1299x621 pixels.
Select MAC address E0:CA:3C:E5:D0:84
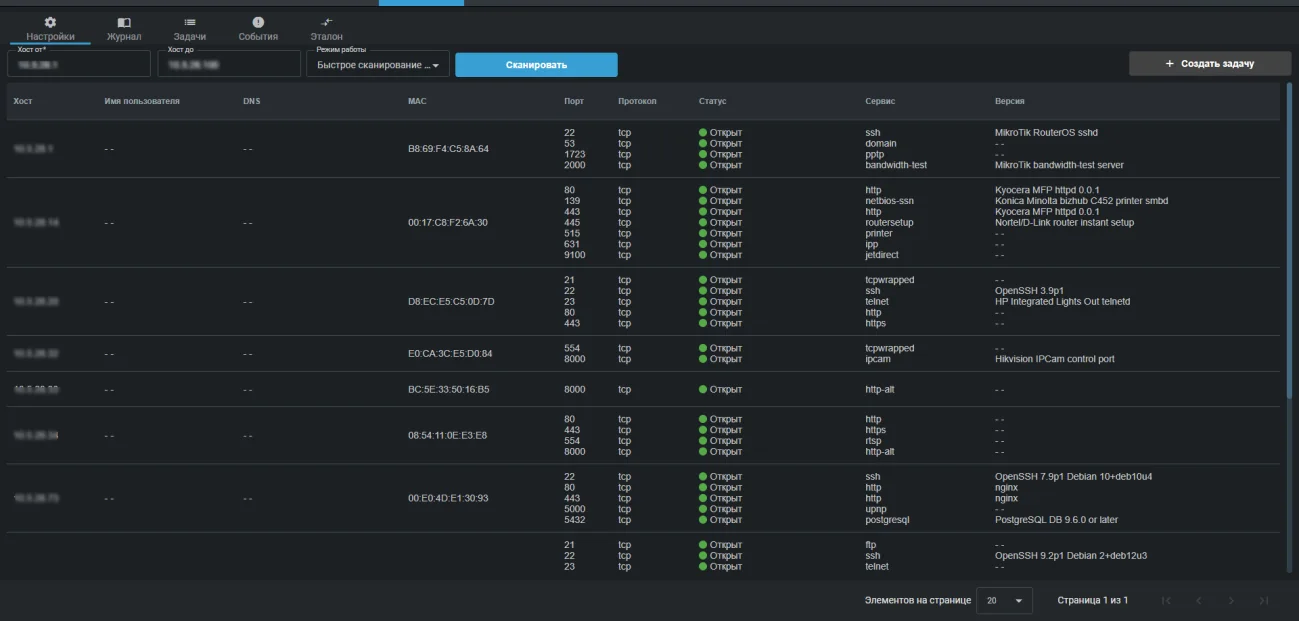coord(450,354)
